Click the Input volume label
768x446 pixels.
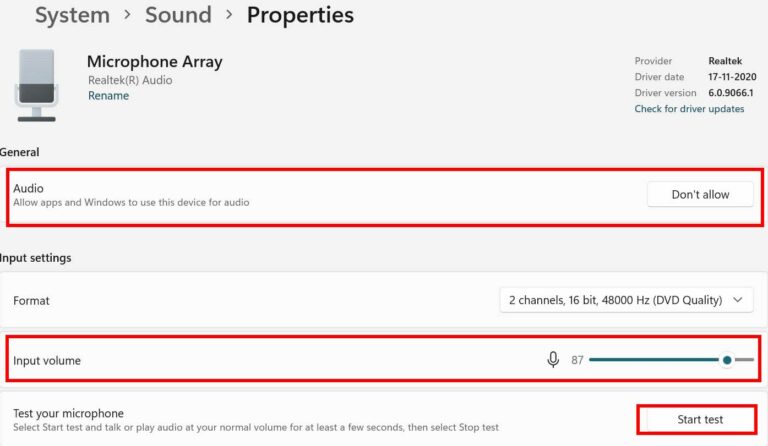click(47, 360)
